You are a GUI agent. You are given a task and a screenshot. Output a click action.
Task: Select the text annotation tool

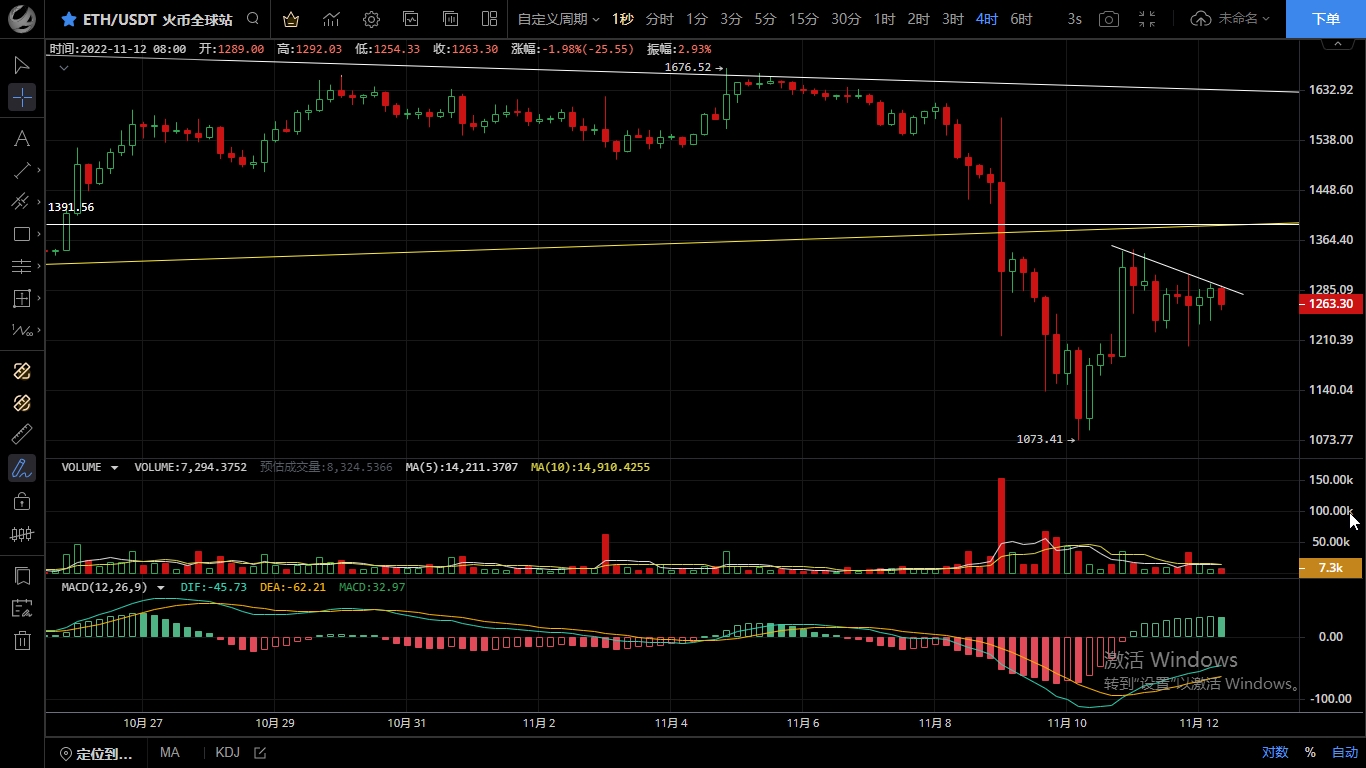point(22,138)
